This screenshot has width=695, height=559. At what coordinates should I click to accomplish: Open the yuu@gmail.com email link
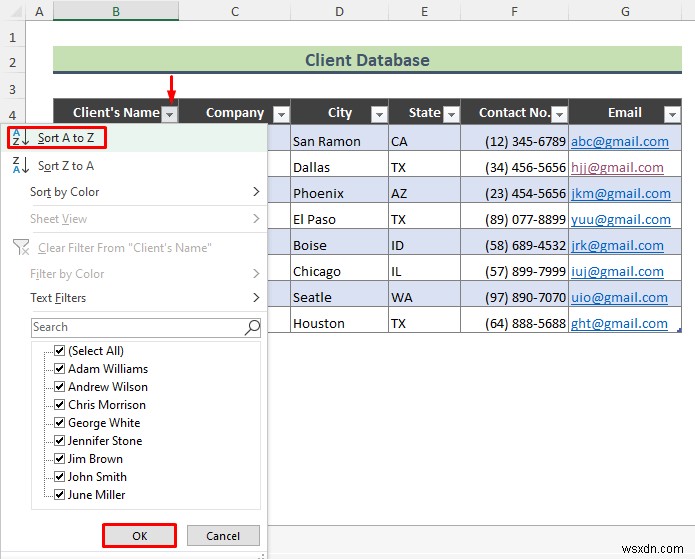click(x=621, y=219)
